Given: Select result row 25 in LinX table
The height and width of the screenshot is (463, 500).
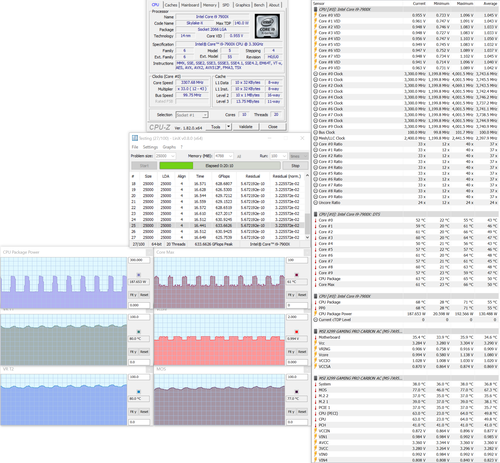Looking at the screenshot, I should tap(217, 226).
